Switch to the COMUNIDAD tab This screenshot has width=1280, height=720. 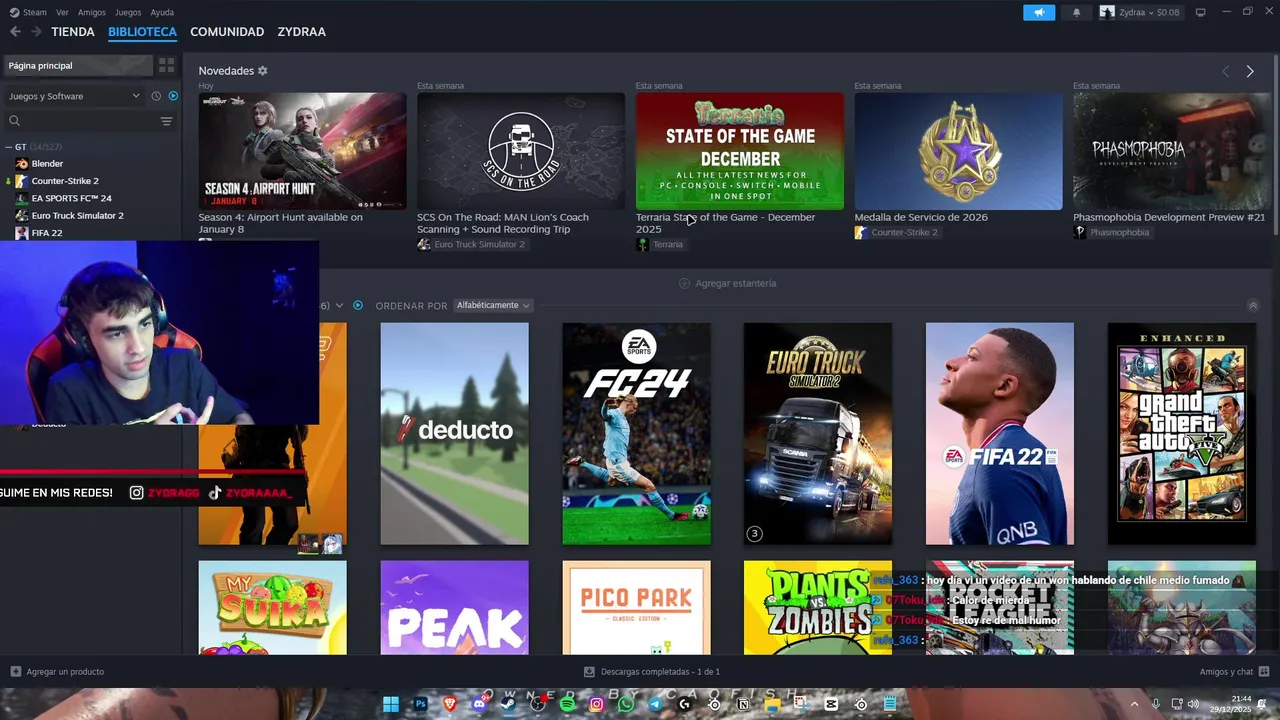point(227,32)
